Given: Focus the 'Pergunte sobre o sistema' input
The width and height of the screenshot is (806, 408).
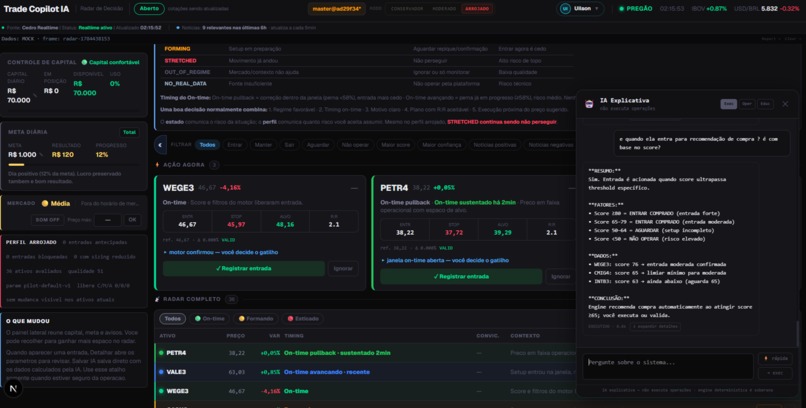Looking at the screenshot, I should click(668, 366).
